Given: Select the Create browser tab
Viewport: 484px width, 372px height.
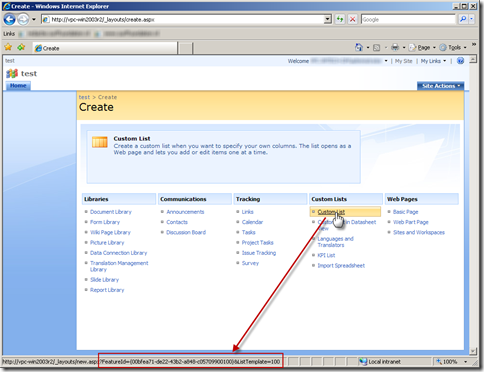Looking at the screenshot, I should click(105, 48).
